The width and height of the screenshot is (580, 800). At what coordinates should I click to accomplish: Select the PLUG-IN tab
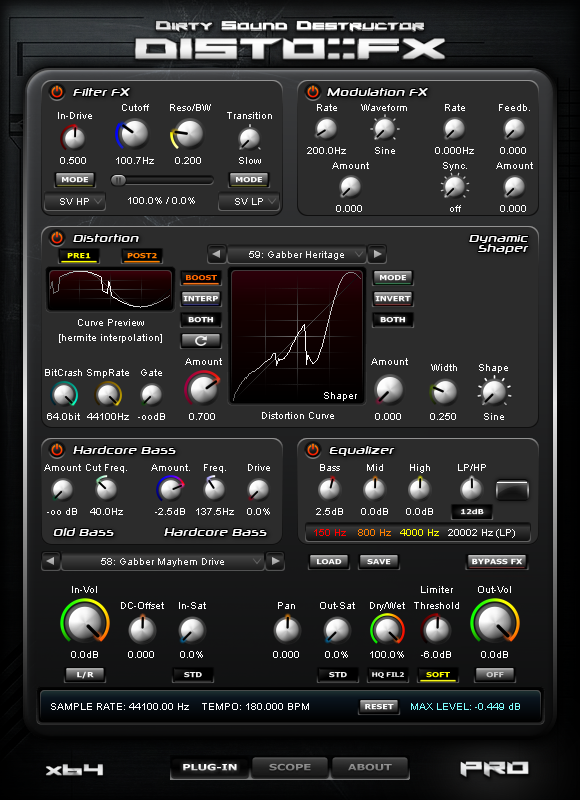(210, 767)
